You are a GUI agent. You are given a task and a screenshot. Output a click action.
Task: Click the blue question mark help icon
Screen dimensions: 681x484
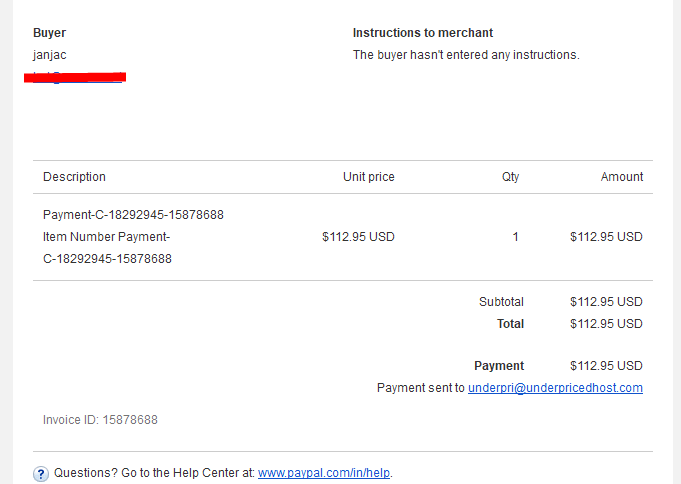[41, 474]
